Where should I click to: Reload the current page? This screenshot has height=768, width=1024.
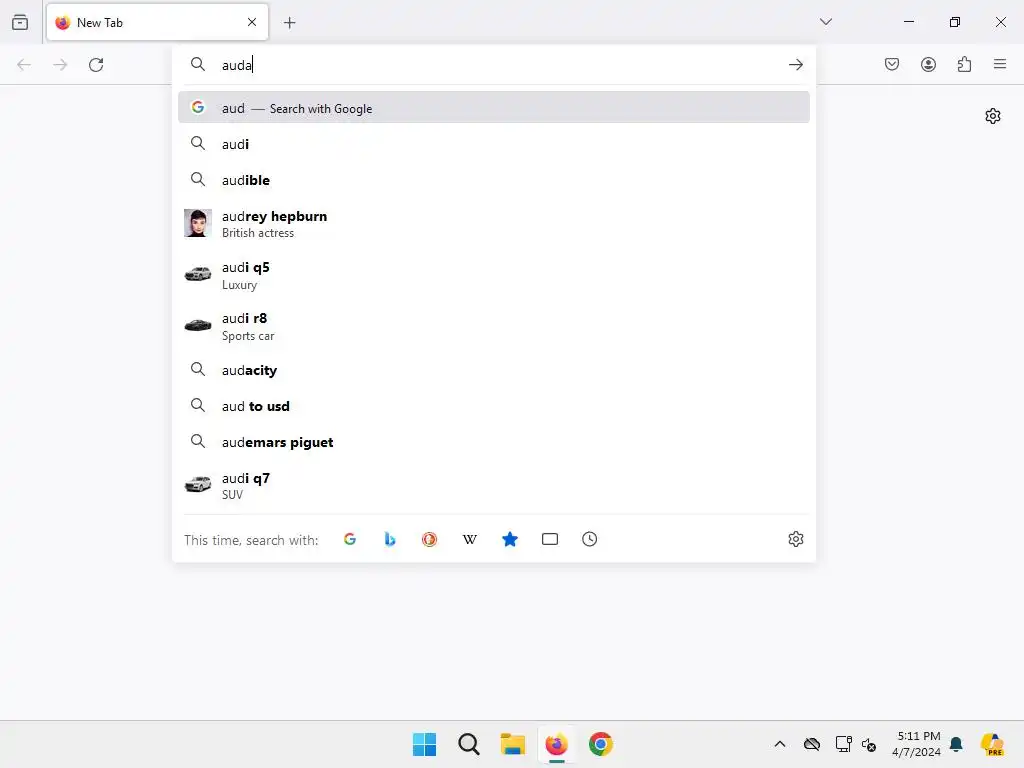click(96, 64)
